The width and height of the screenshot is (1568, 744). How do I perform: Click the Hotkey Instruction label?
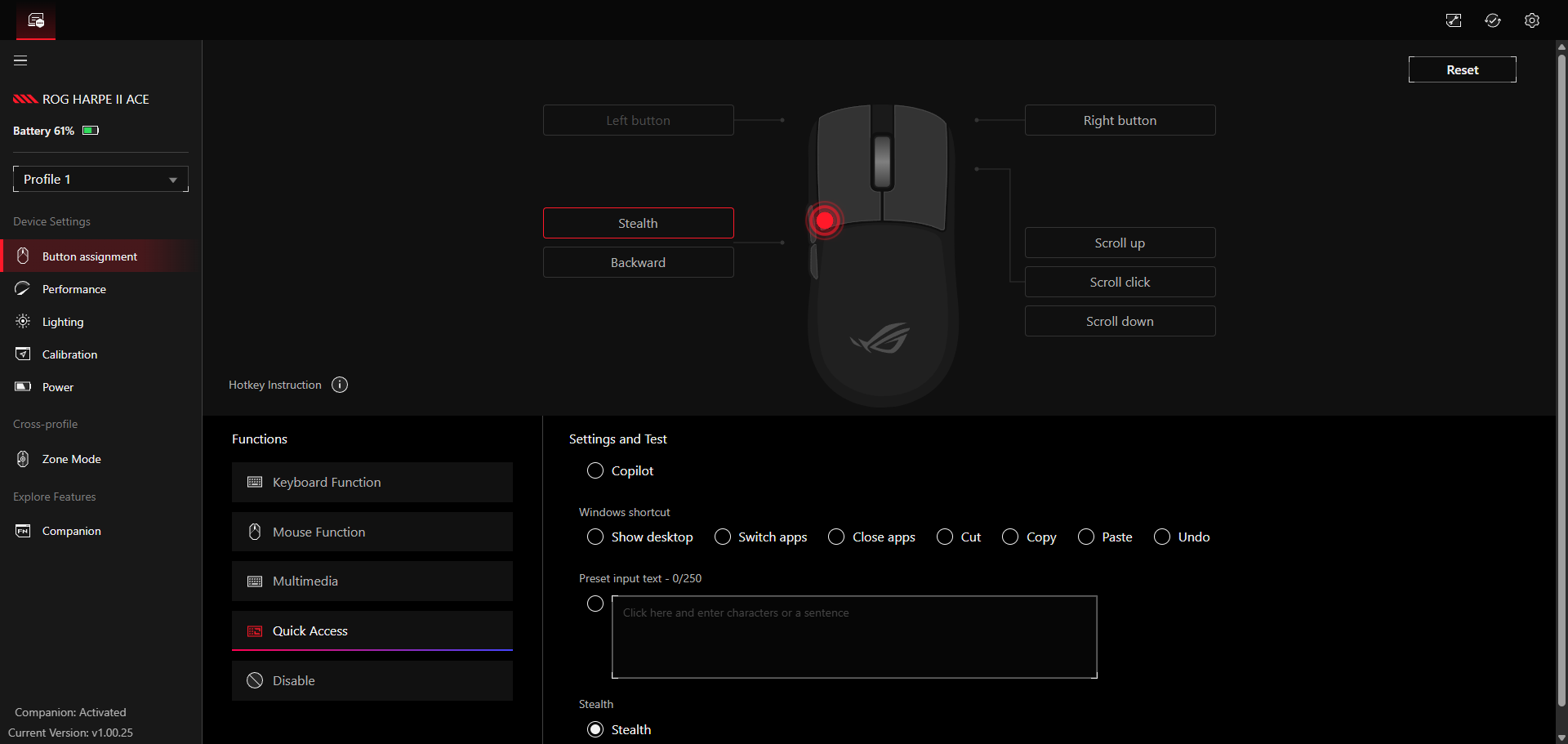point(275,385)
